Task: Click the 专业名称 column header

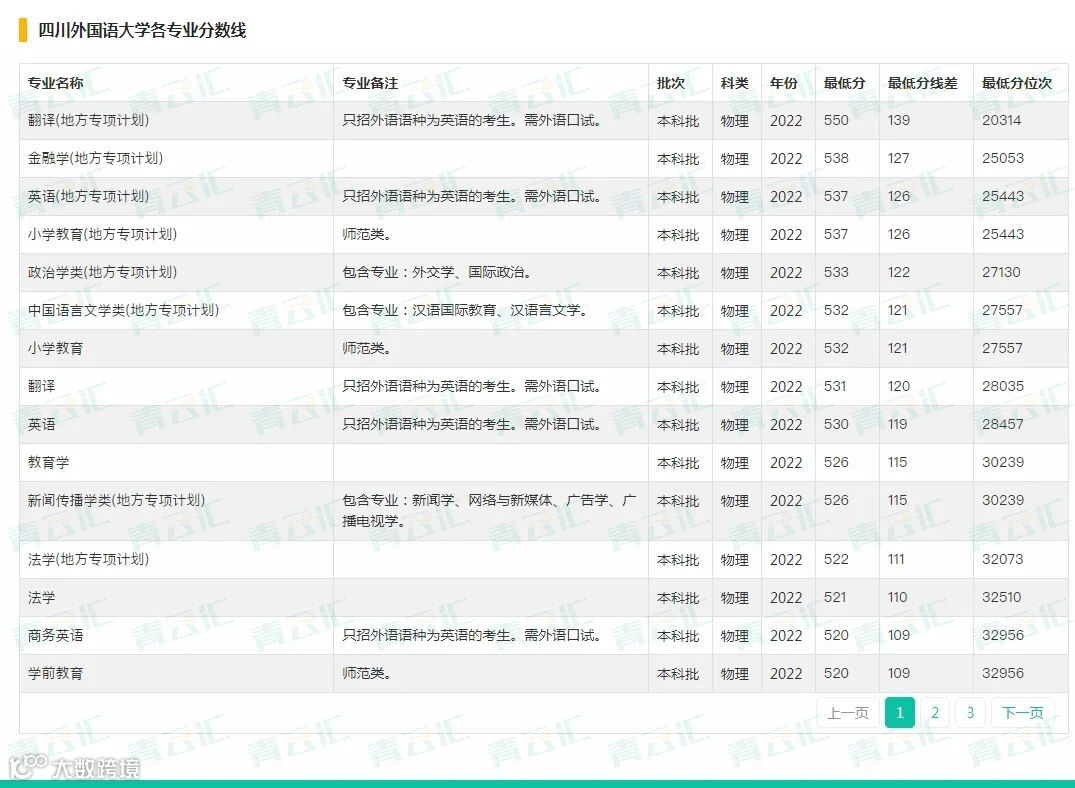Action: [x=56, y=83]
